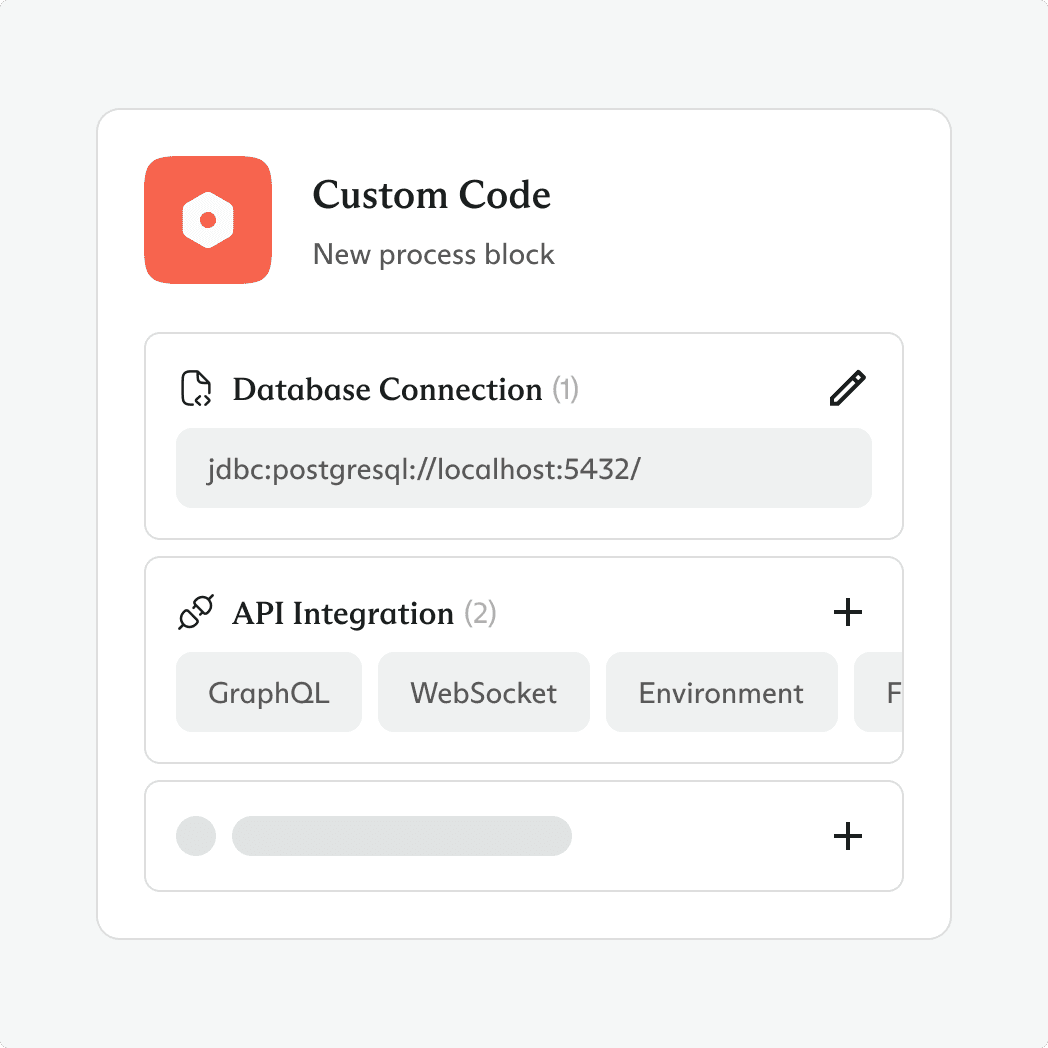Click the (1) count next to Database Connection
This screenshot has height=1048, width=1048.
566,389
